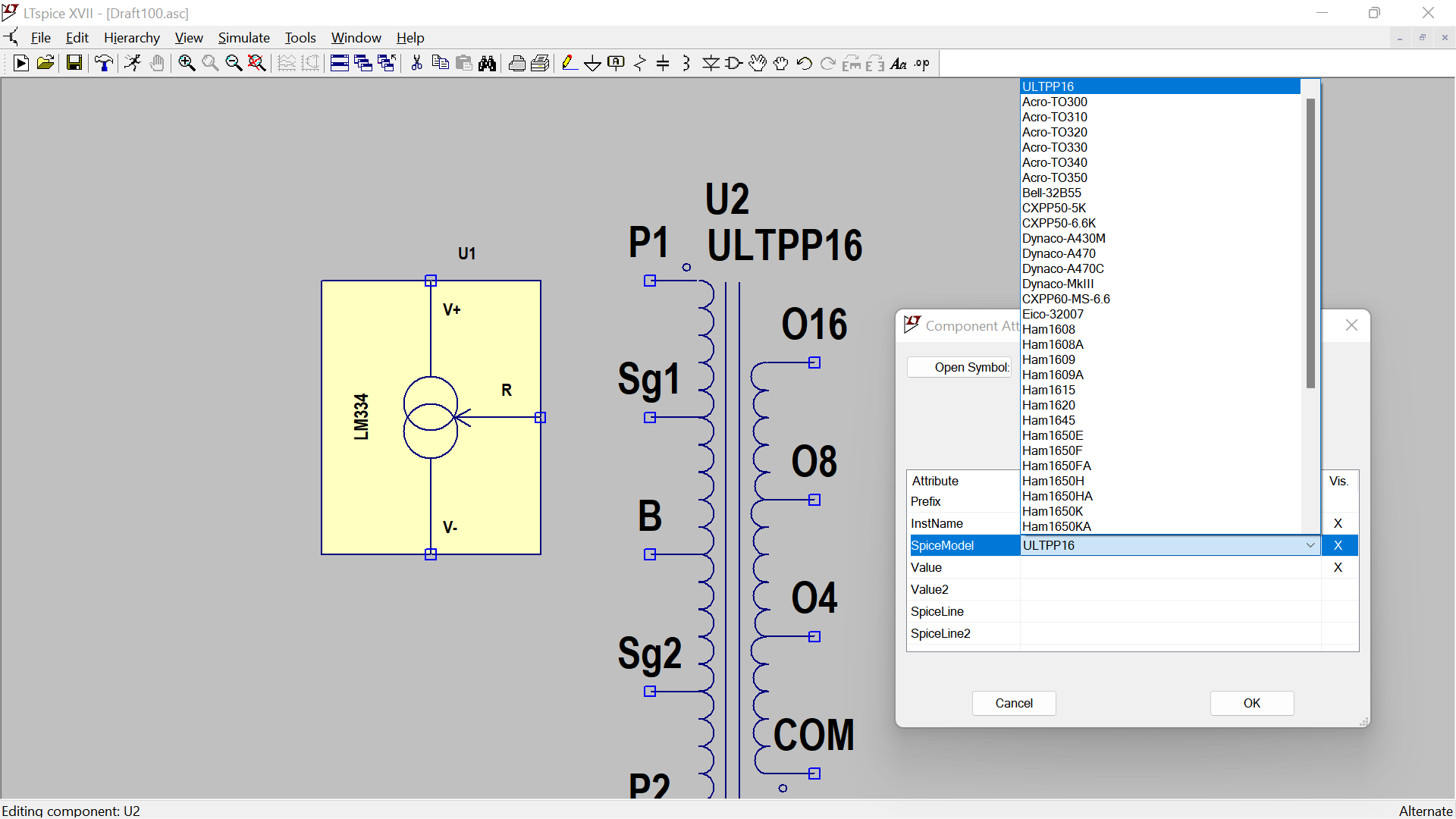The height and width of the screenshot is (819, 1456).
Task: Click the Print Setup icon
Action: (516, 64)
